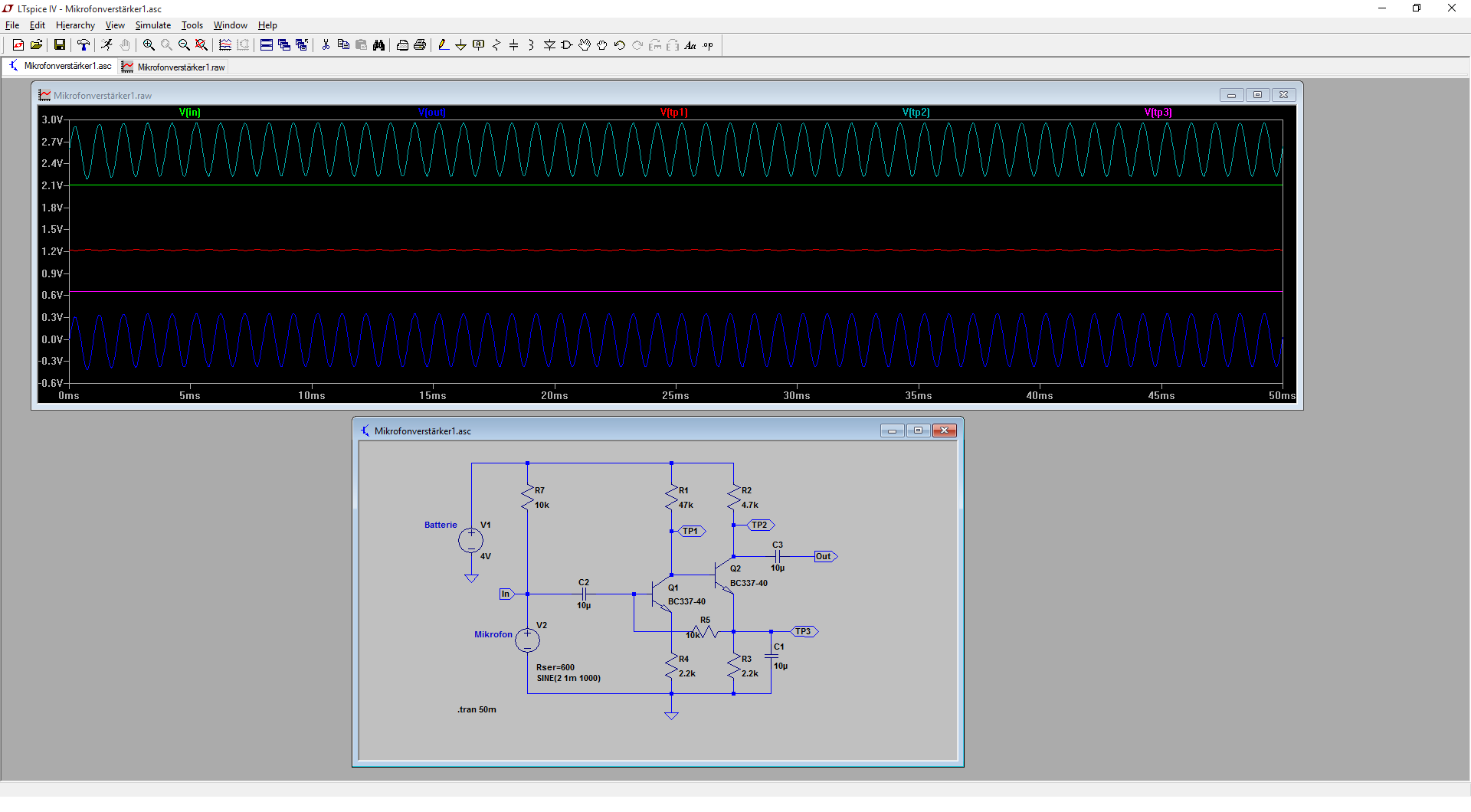This screenshot has width=1471, height=812.
Task: Open Print Setup icon
Action: coord(402,45)
